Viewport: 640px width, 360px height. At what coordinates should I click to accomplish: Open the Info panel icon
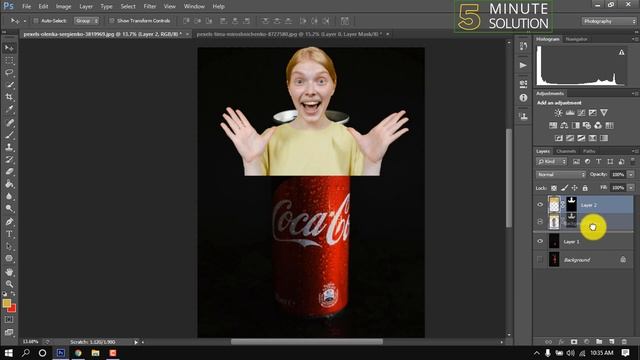coord(523,98)
